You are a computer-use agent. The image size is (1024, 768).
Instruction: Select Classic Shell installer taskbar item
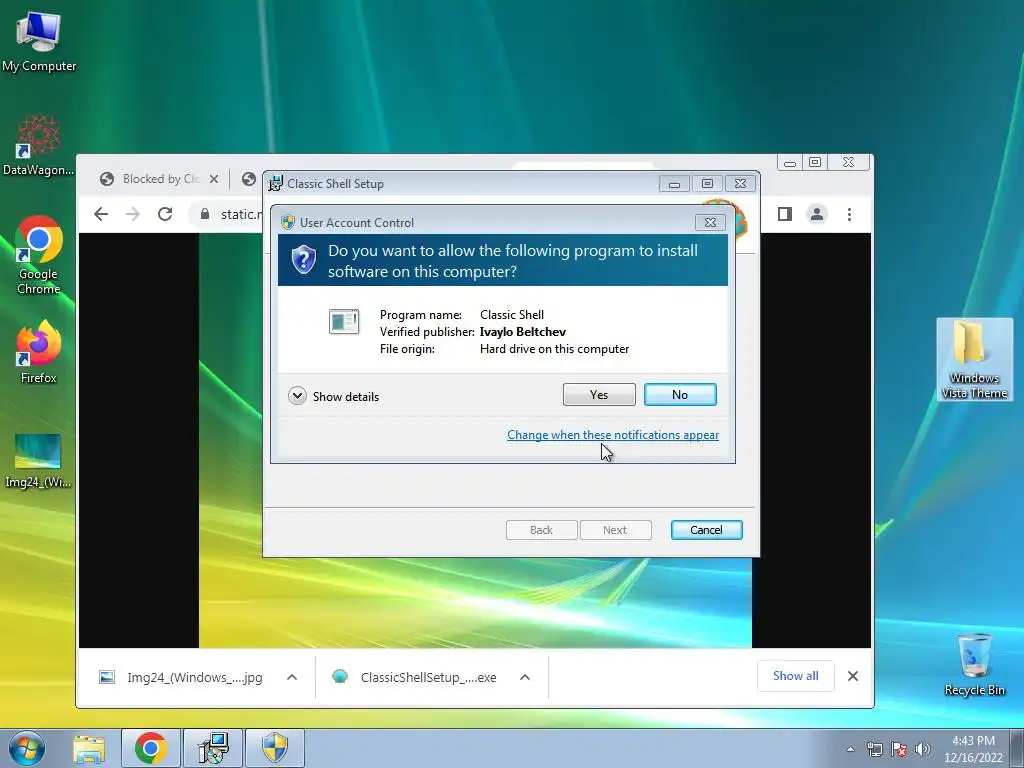coord(213,748)
